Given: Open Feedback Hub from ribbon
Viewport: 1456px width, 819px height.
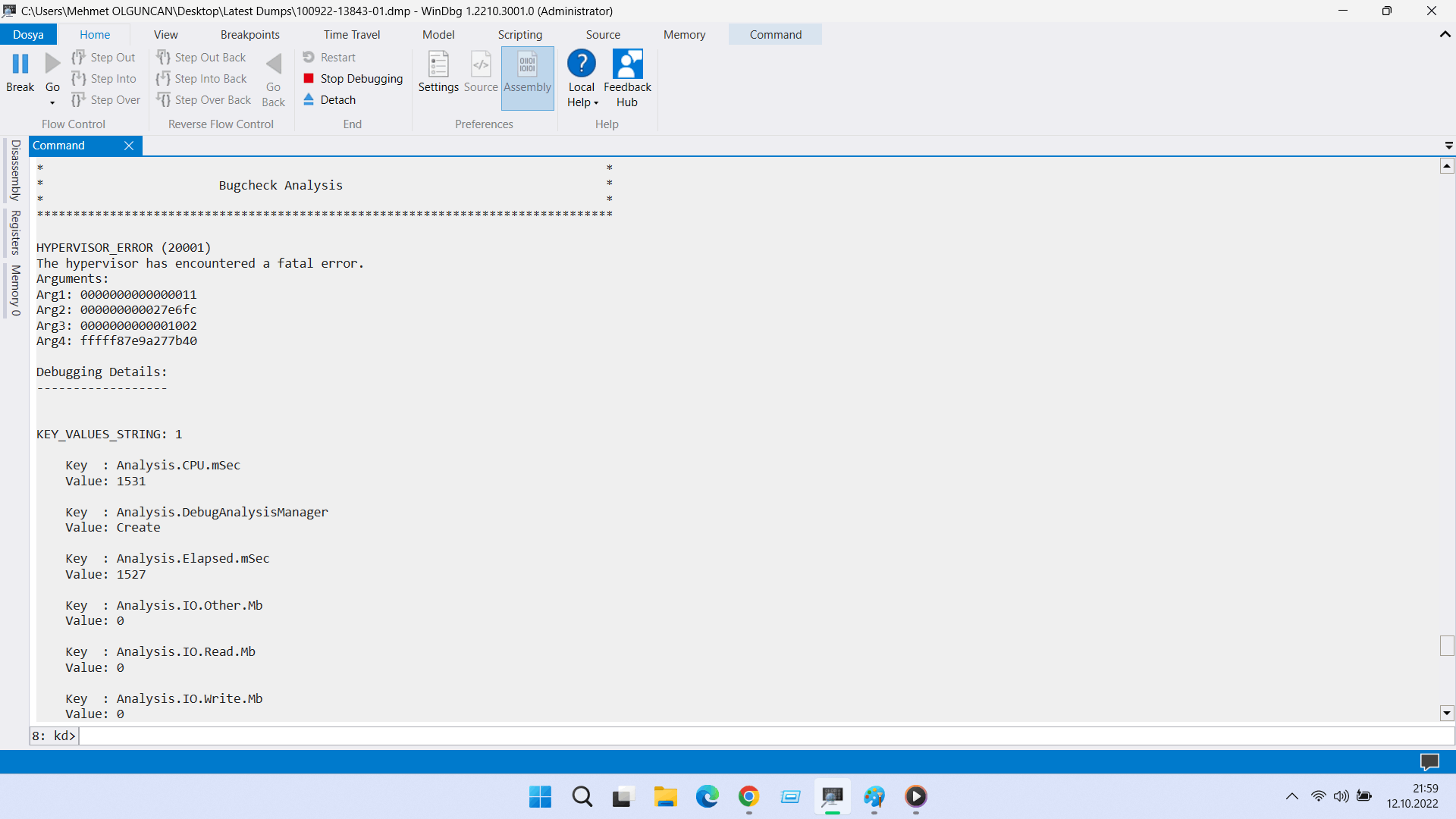Looking at the screenshot, I should click(x=627, y=64).
